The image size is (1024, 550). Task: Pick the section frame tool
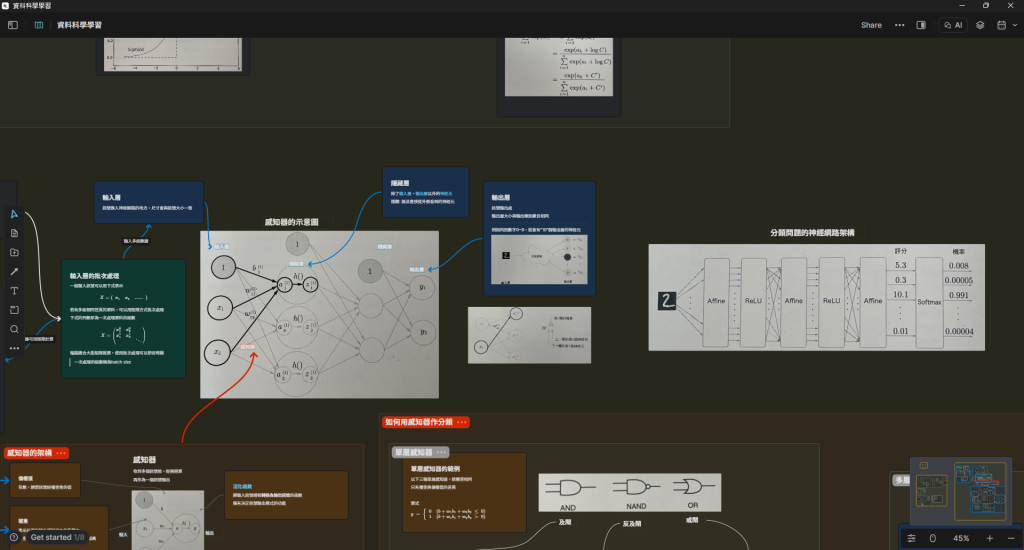pos(14,310)
